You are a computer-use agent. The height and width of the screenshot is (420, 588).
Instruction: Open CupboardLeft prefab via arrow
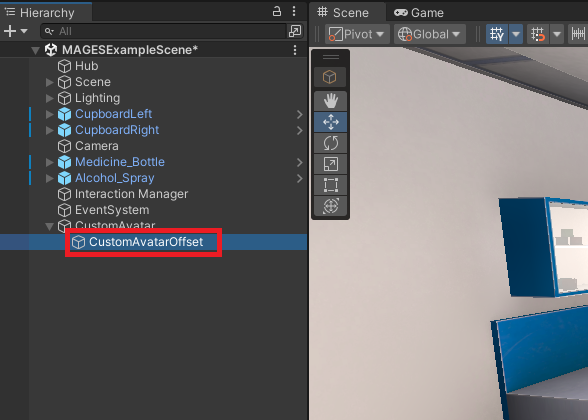pos(299,114)
